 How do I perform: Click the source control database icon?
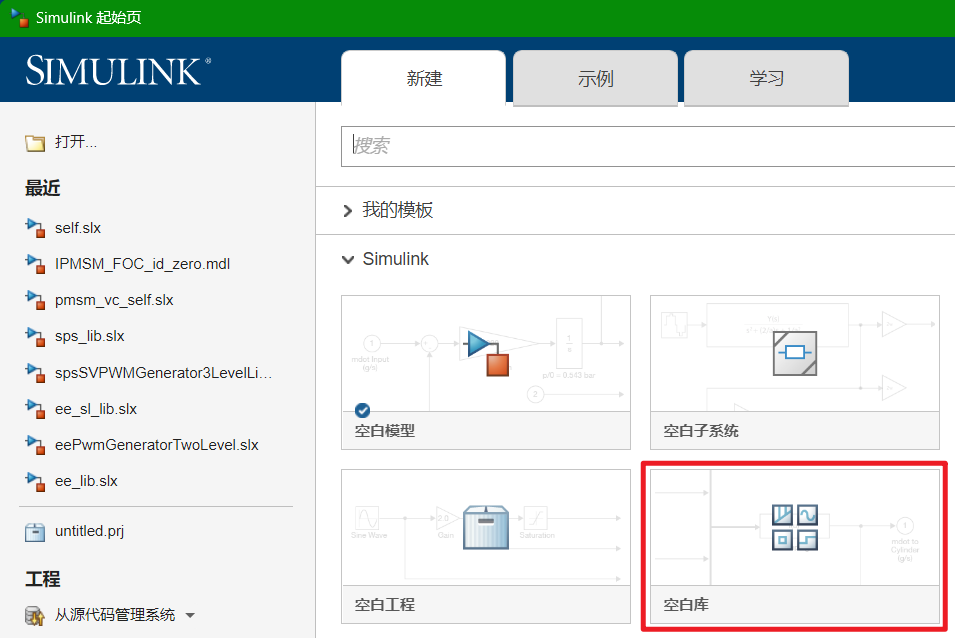35,615
